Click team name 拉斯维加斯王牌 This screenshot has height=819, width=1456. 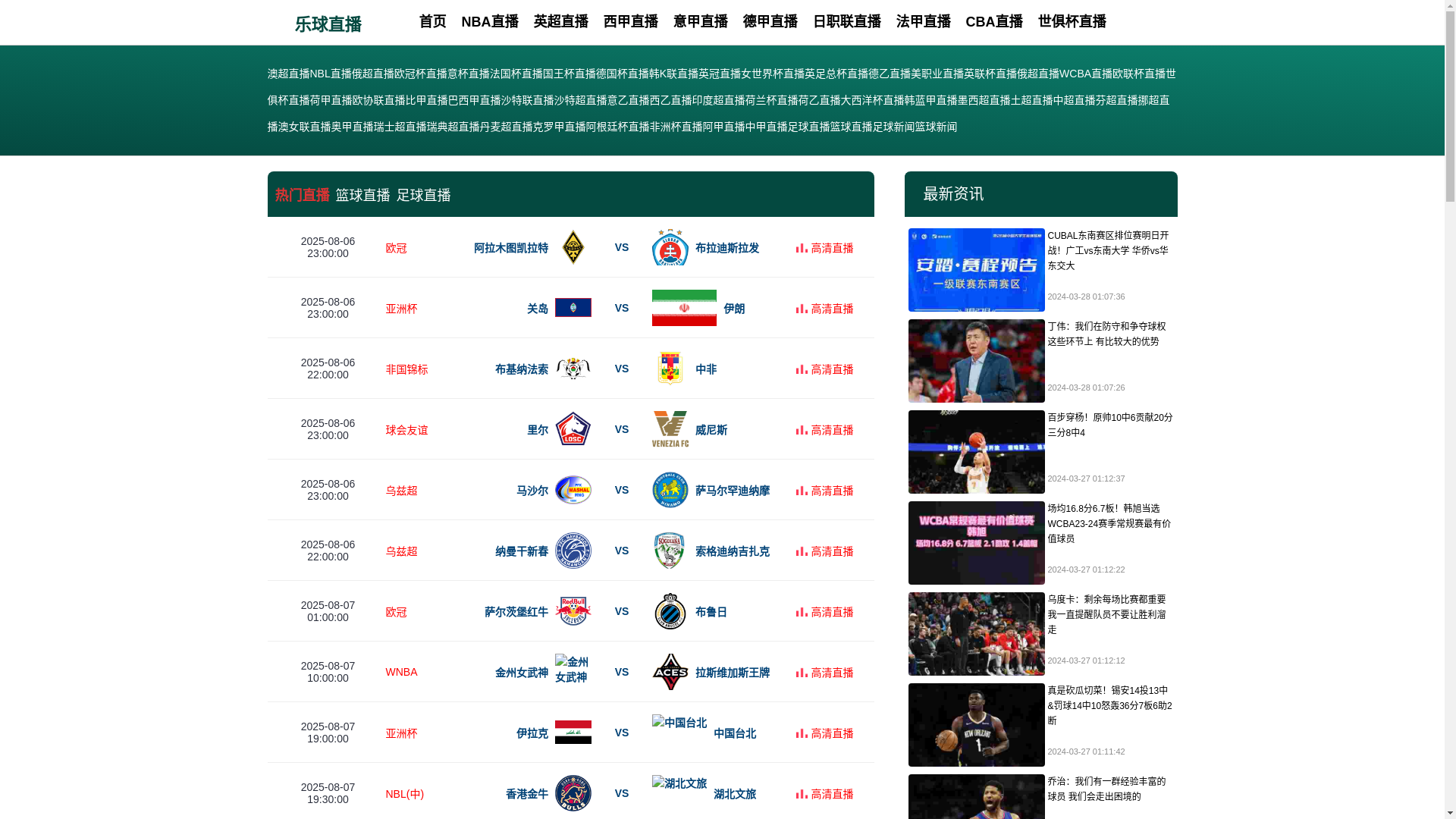[x=733, y=673]
